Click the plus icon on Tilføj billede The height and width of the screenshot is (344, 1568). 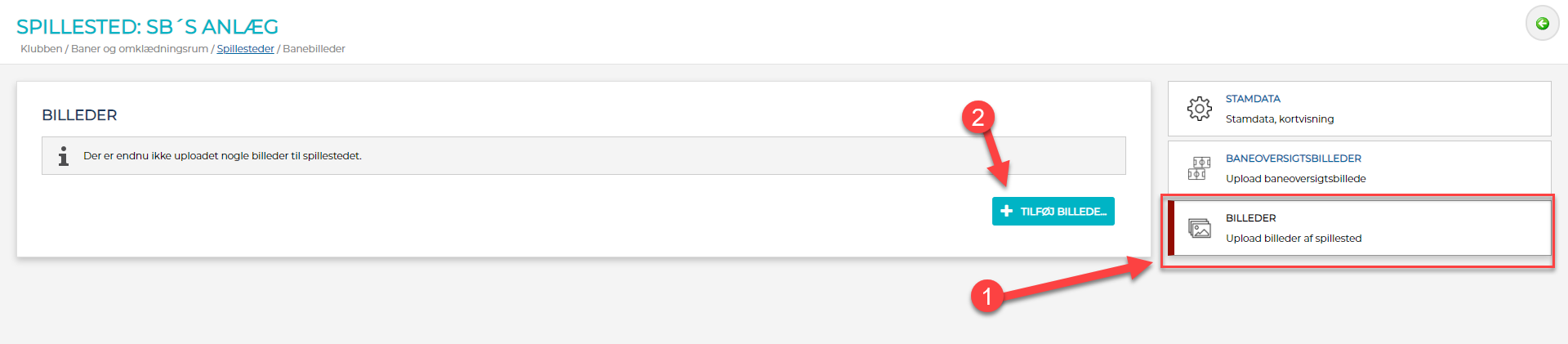click(x=1006, y=211)
